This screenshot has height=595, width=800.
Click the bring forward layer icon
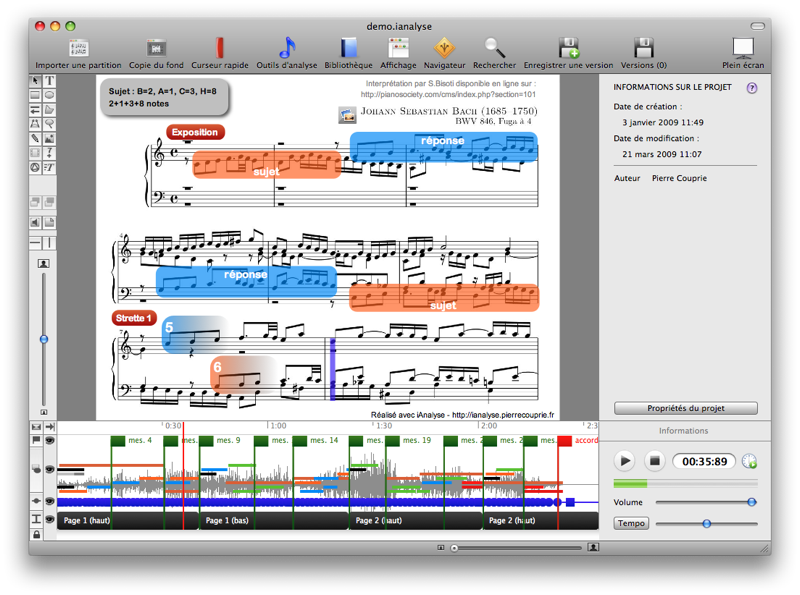35,202
